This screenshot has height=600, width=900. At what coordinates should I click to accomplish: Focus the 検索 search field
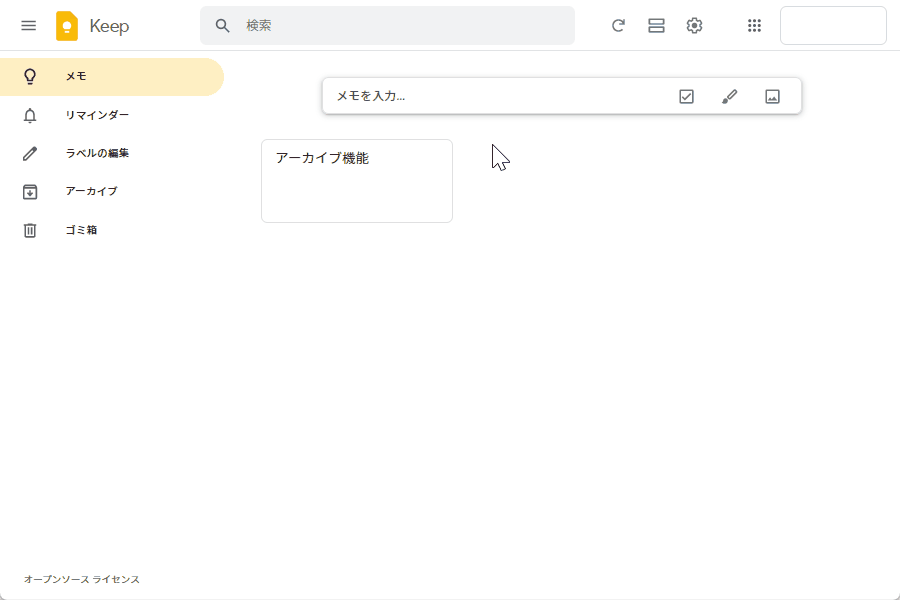pos(387,26)
